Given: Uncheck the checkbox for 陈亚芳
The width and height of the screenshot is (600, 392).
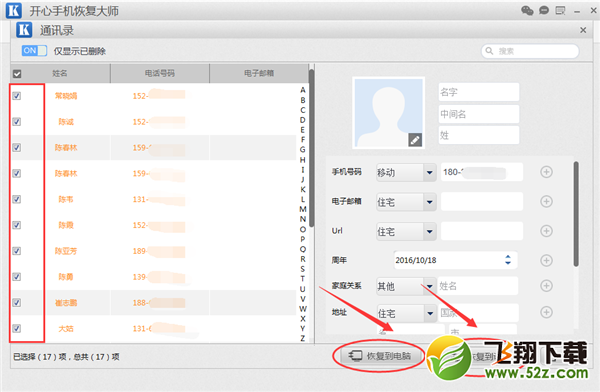Looking at the screenshot, I should pyautogui.click(x=16, y=251).
